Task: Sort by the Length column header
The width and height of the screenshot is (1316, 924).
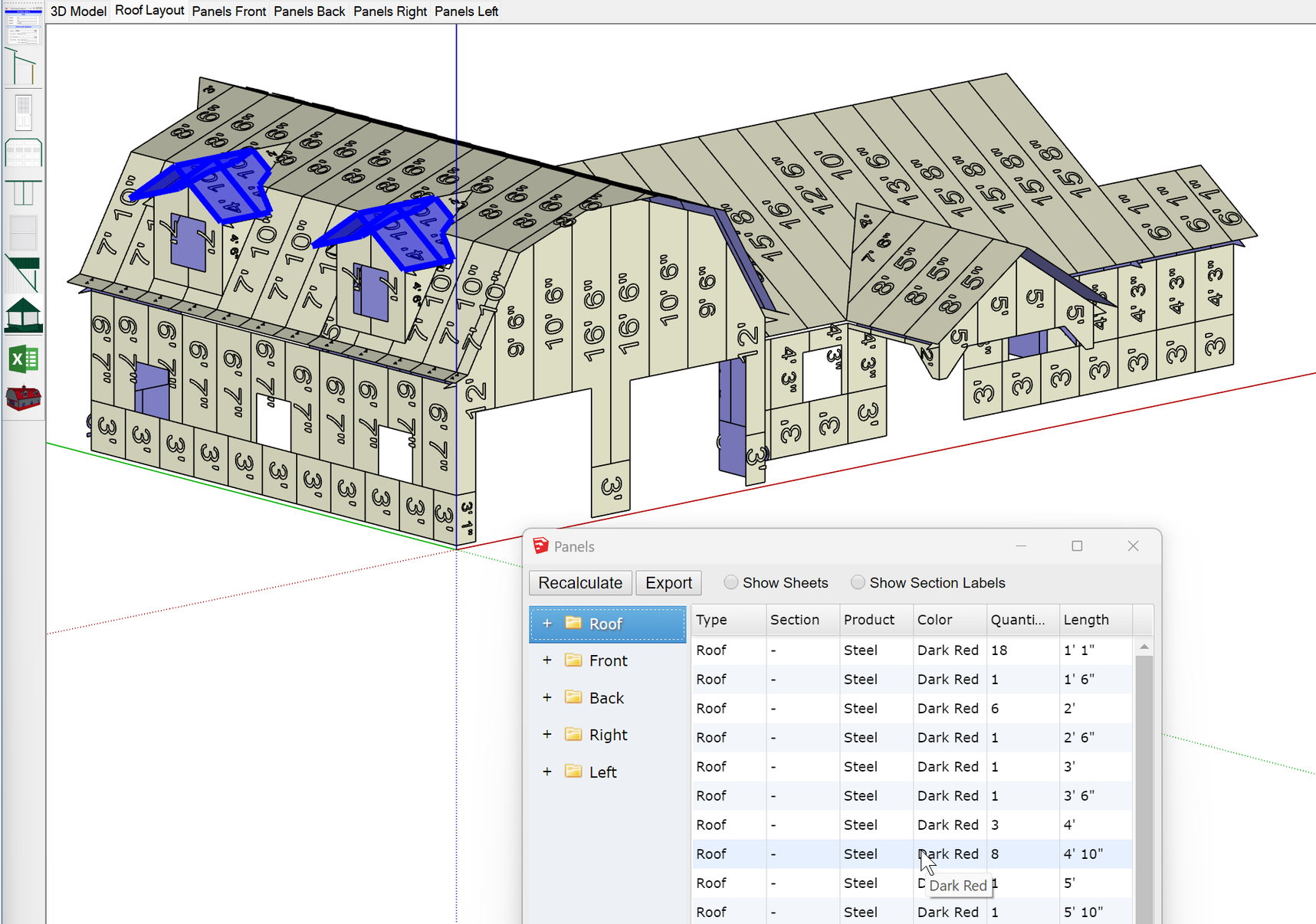Action: point(1085,620)
